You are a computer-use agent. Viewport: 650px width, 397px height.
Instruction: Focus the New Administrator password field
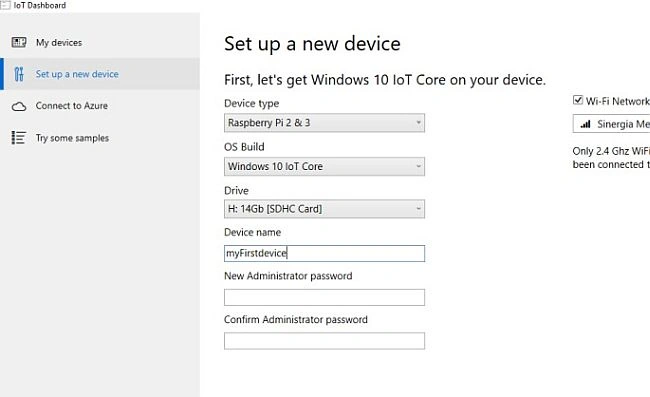coord(324,297)
